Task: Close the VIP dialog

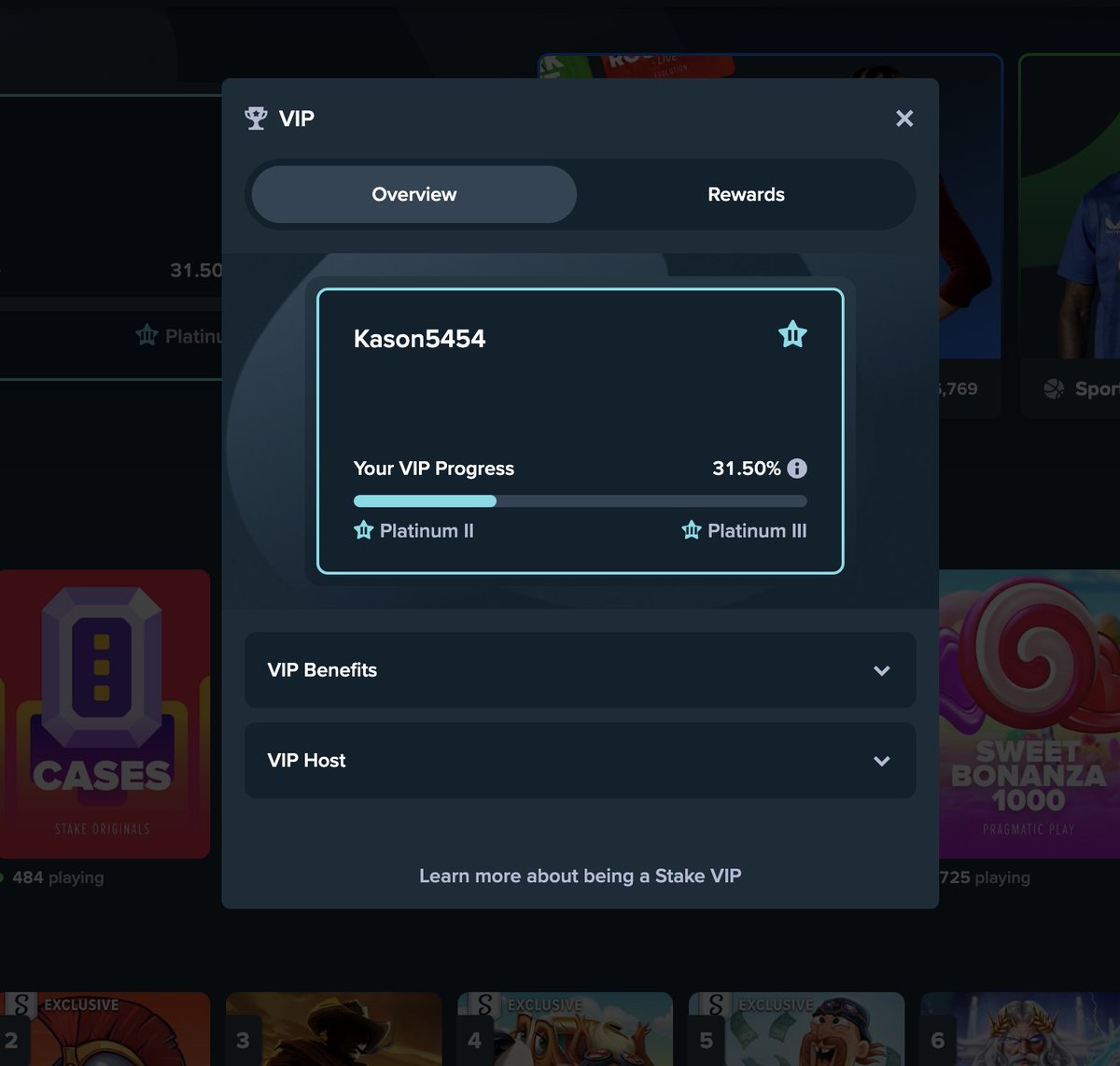Action: [904, 119]
